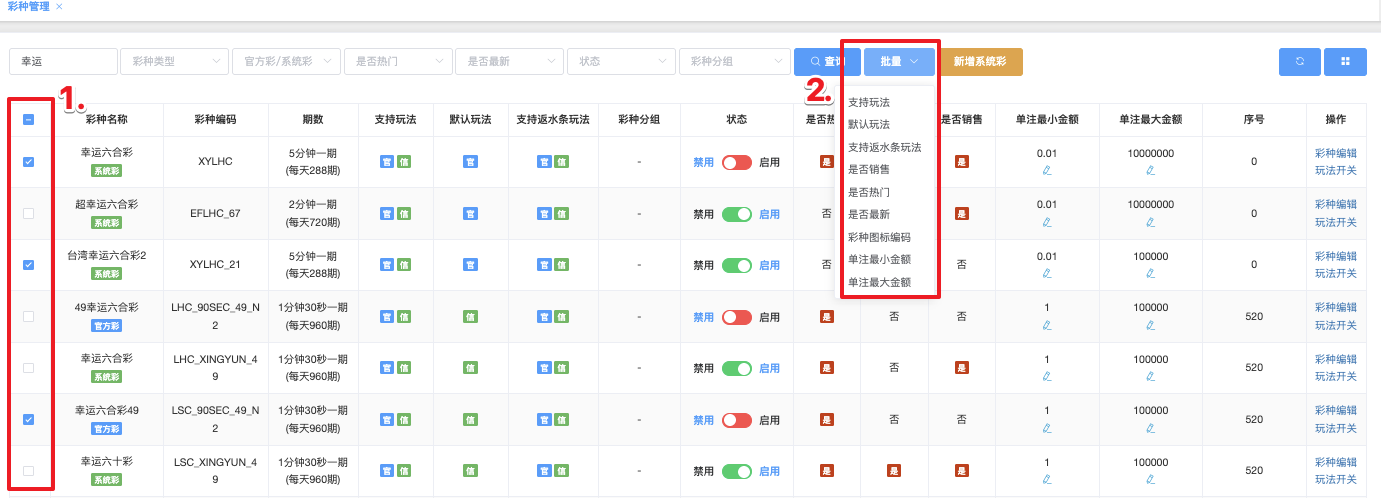
Task: Close the 彩种管理 tab with x
Action: pyautogui.click(x=59, y=7)
